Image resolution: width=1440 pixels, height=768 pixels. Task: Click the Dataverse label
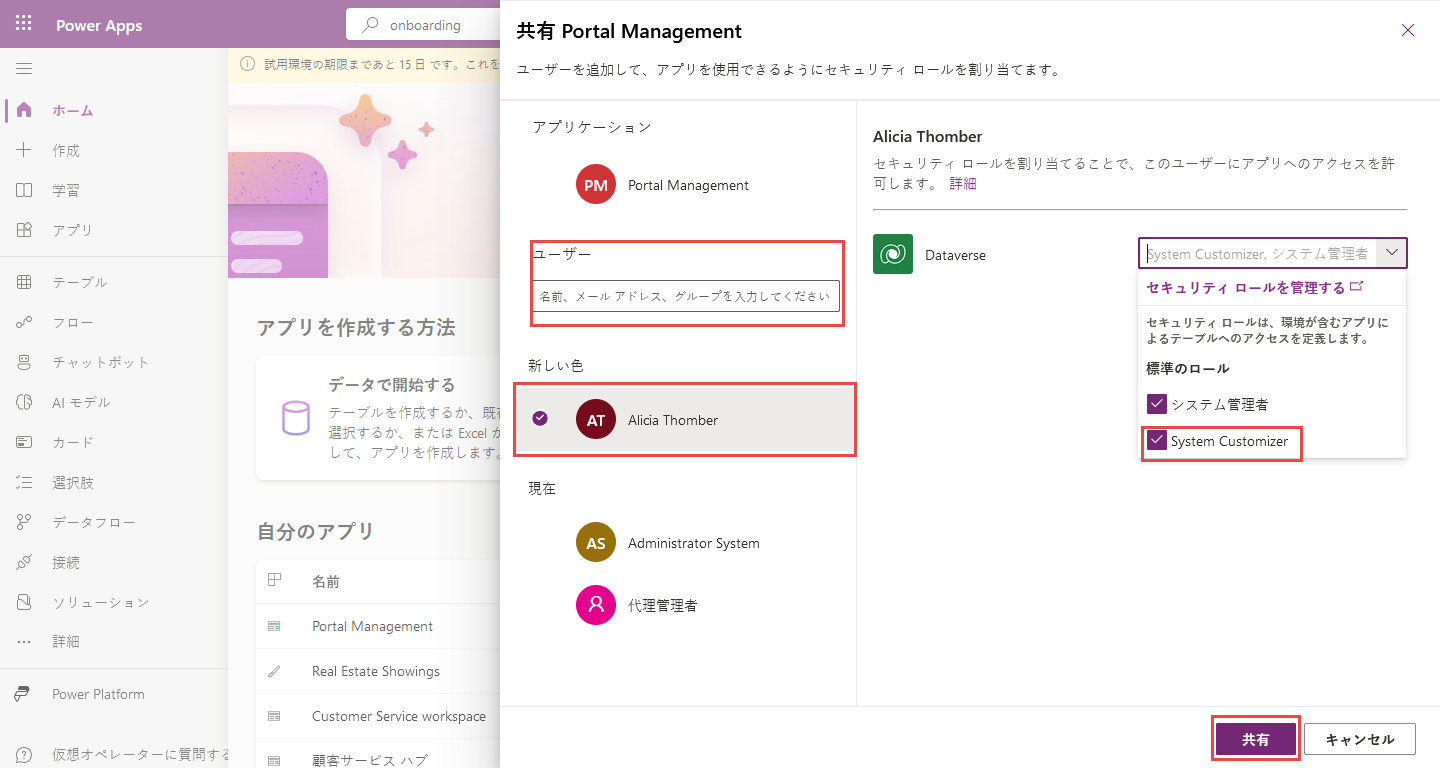point(957,255)
